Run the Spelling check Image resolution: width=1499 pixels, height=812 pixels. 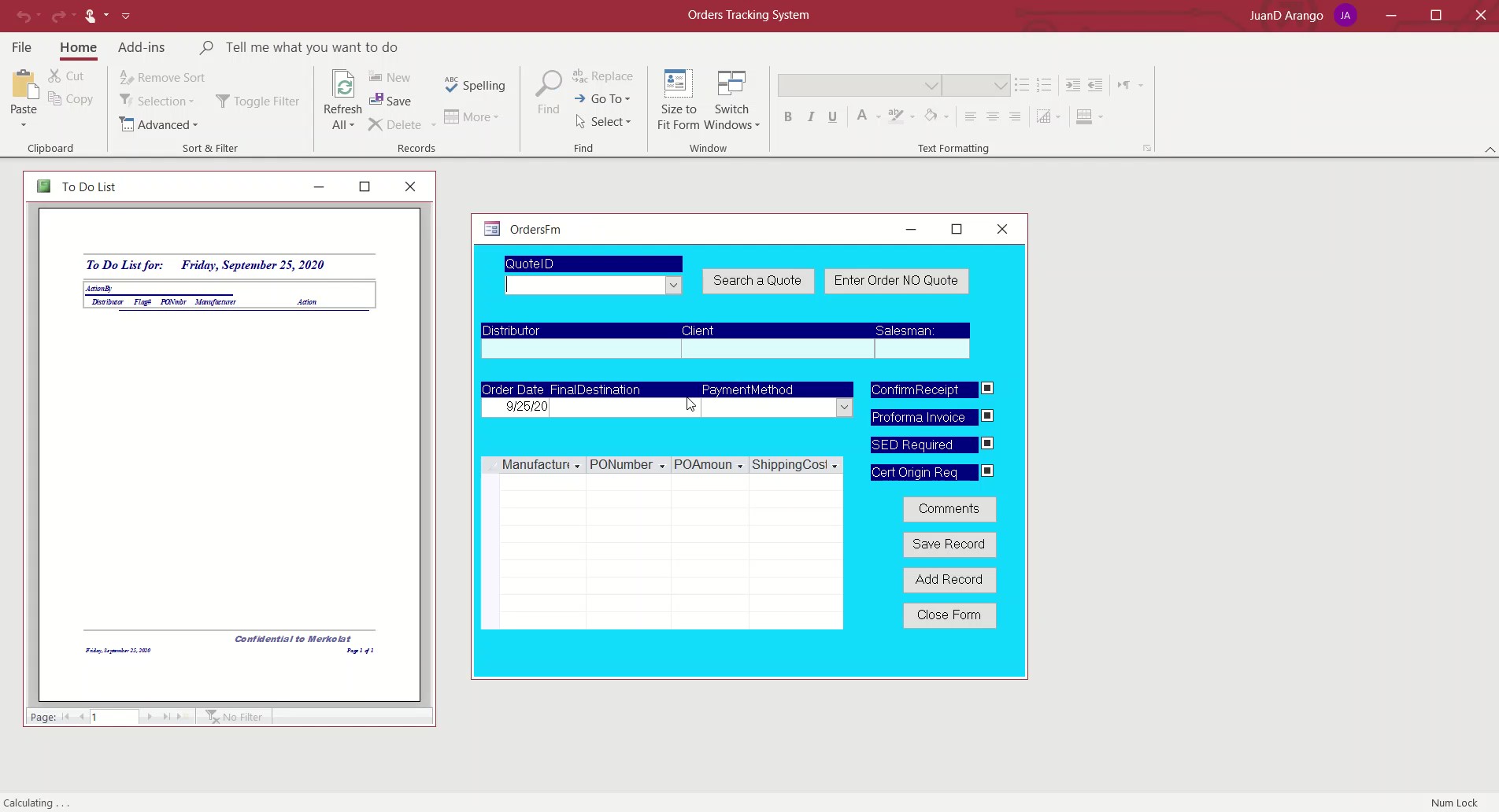pos(475,85)
